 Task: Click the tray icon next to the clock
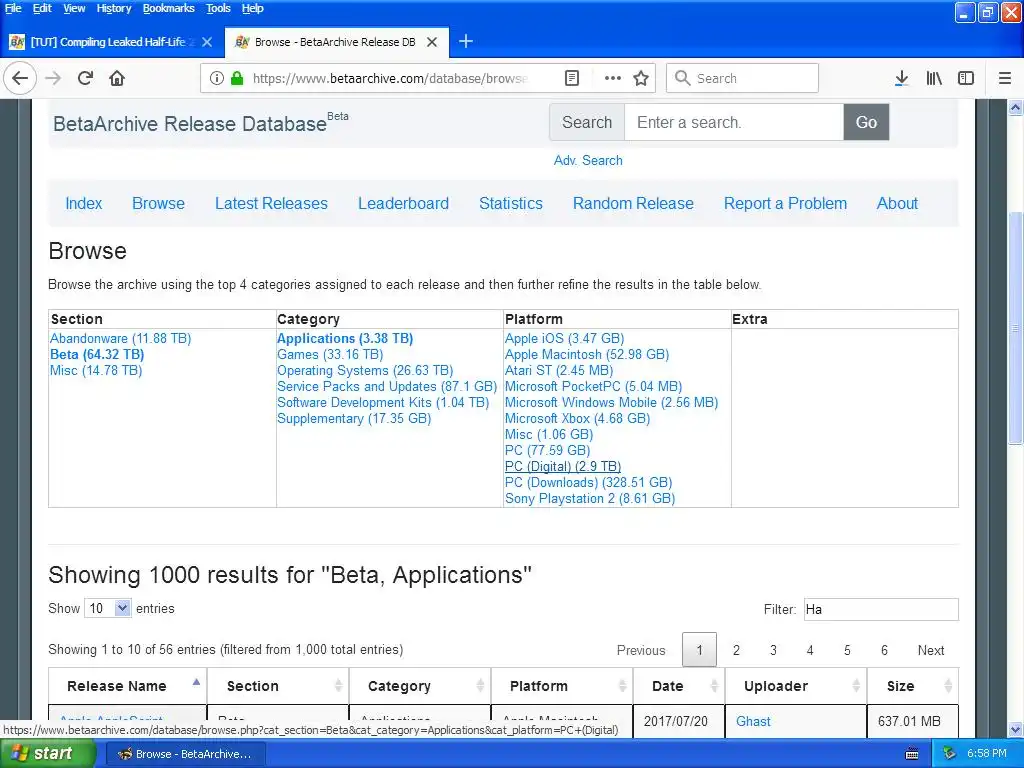(x=949, y=754)
